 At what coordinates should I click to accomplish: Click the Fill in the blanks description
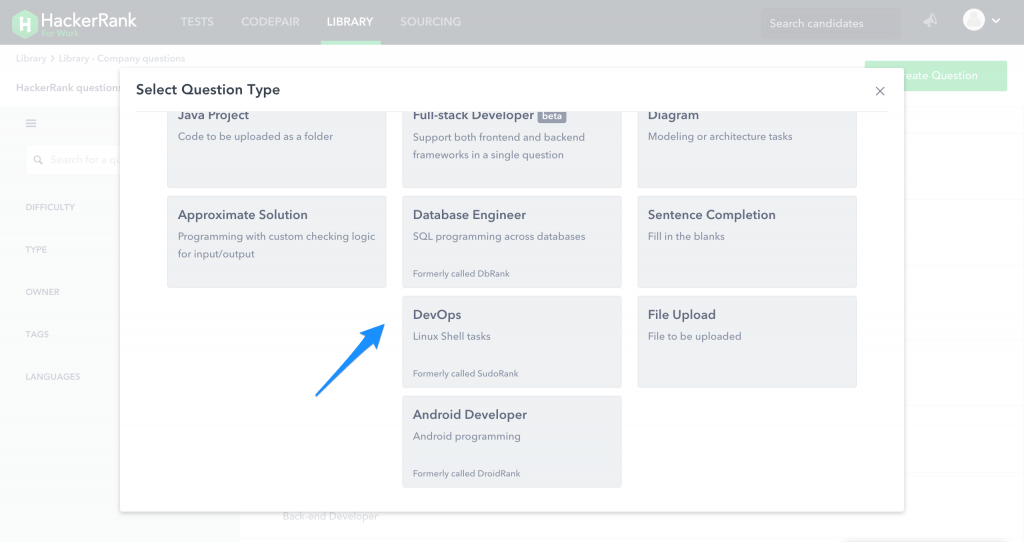(x=686, y=236)
